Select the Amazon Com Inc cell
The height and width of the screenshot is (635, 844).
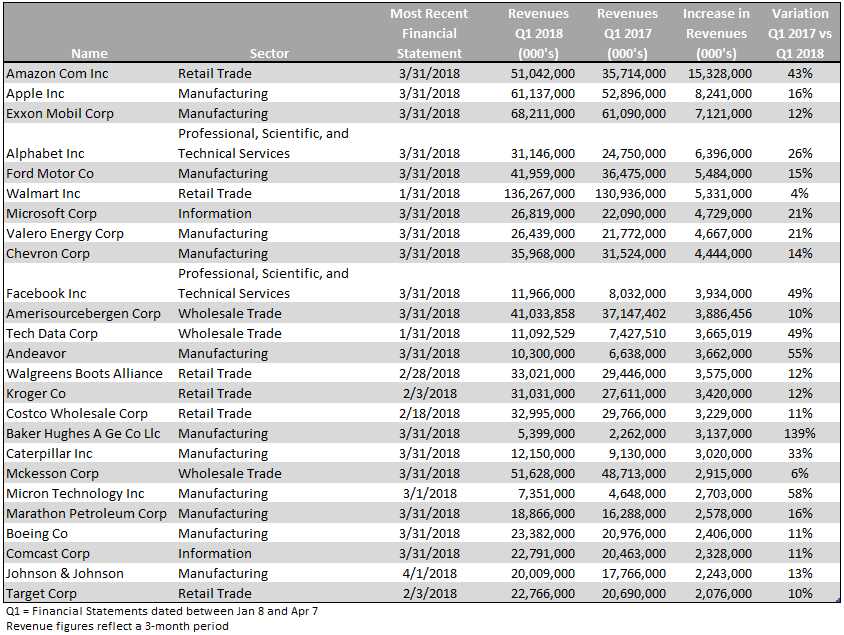point(57,74)
